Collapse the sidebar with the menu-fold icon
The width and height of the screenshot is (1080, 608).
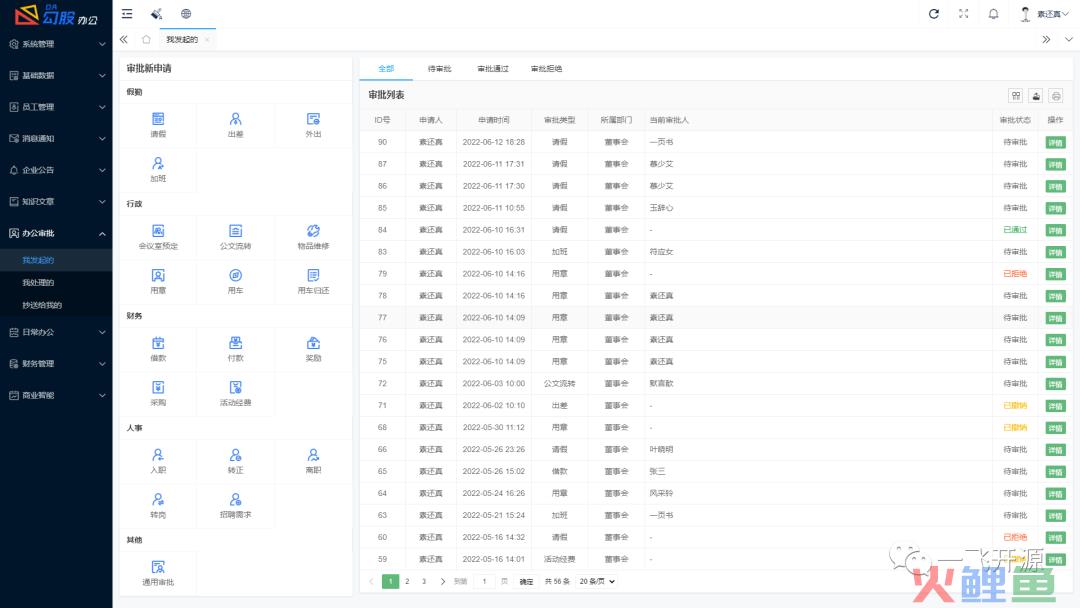point(127,14)
